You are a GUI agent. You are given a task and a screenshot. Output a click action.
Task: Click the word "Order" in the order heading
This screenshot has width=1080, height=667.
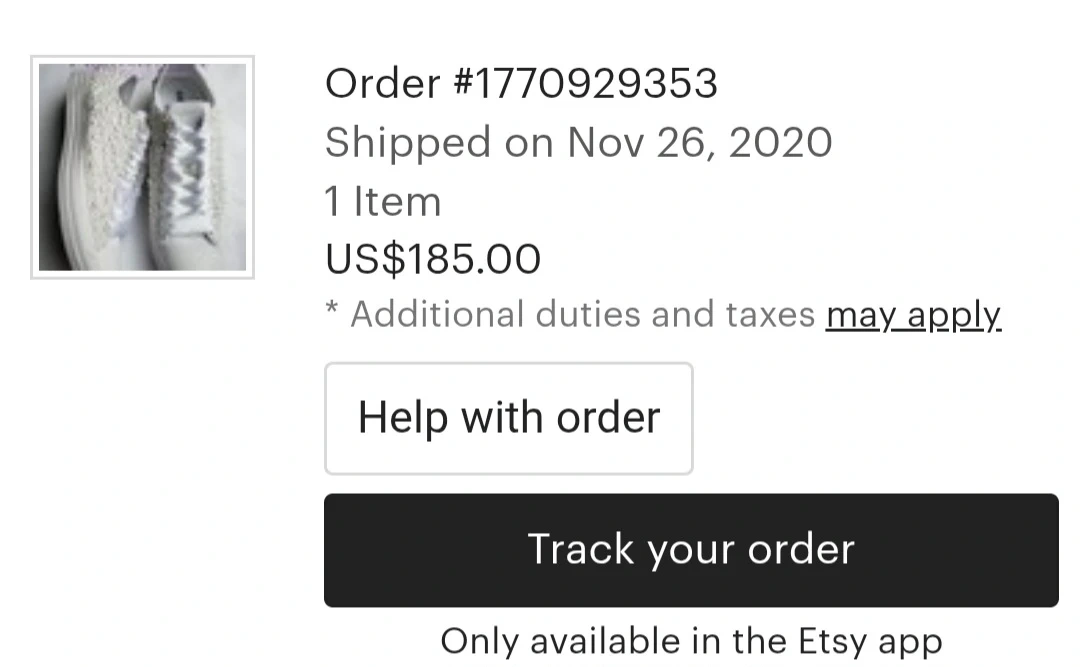click(x=383, y=84)
